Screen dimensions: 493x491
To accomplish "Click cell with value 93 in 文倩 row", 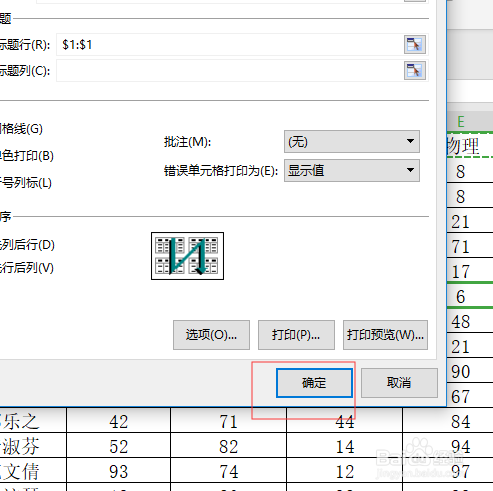I will (x=118, y=471).
